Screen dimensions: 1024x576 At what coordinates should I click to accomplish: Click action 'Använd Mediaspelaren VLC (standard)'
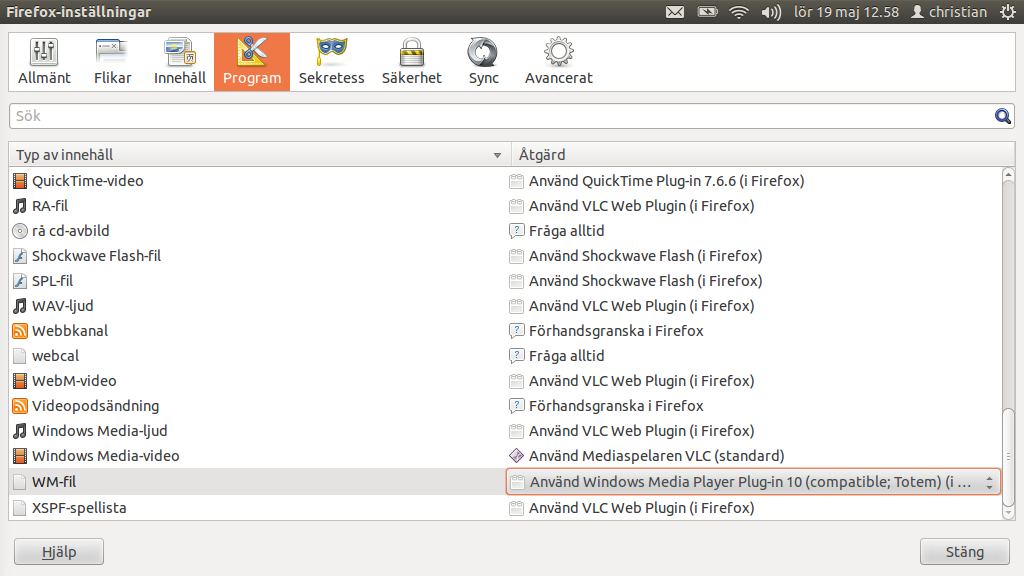coord(656,456)
